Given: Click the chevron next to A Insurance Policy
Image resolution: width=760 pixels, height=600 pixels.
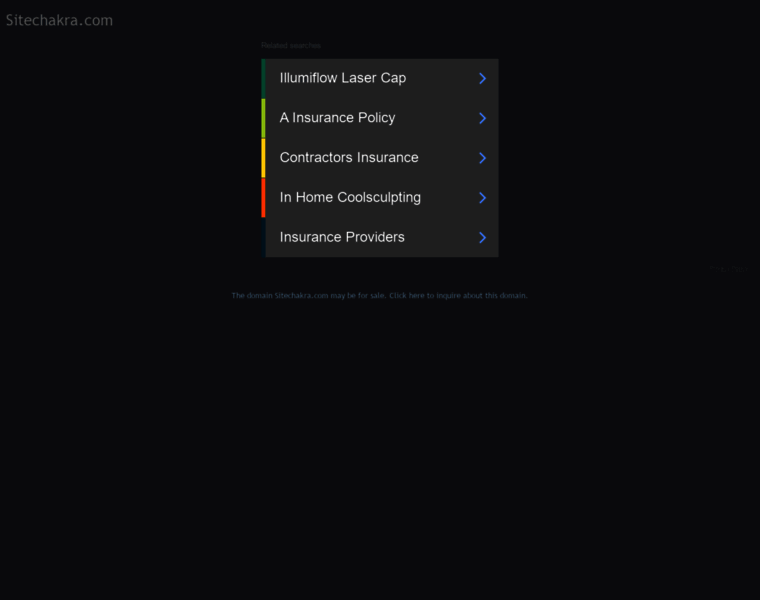Looking at the screenshot, I should pyautogui.click(x=482, y=118).
